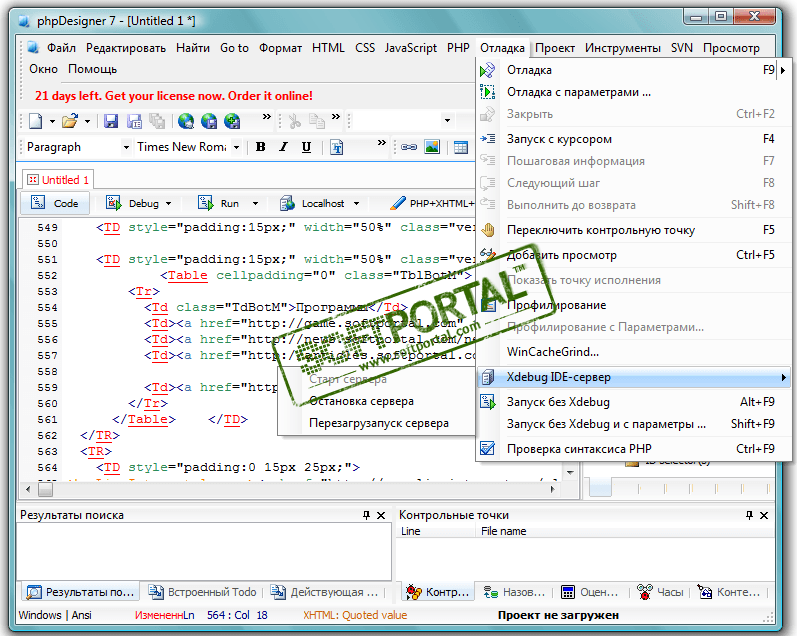Select the Untitled 1 document tab
The height and width of the screenshot is (636, 797).
pos(58,179)
